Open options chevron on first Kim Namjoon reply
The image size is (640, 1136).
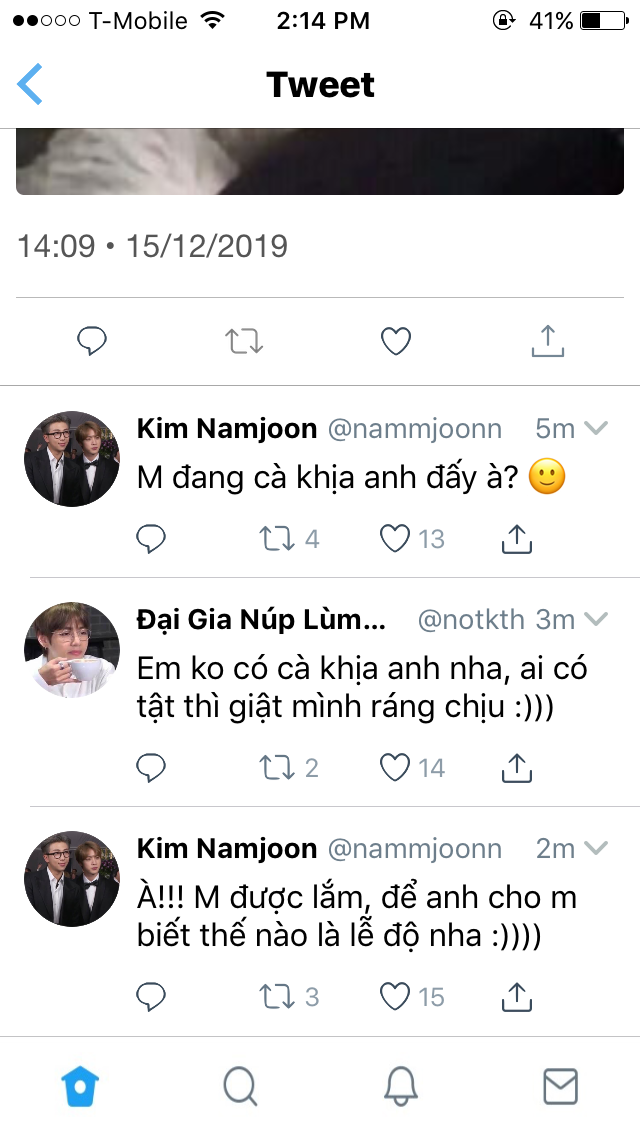(596, 429)
